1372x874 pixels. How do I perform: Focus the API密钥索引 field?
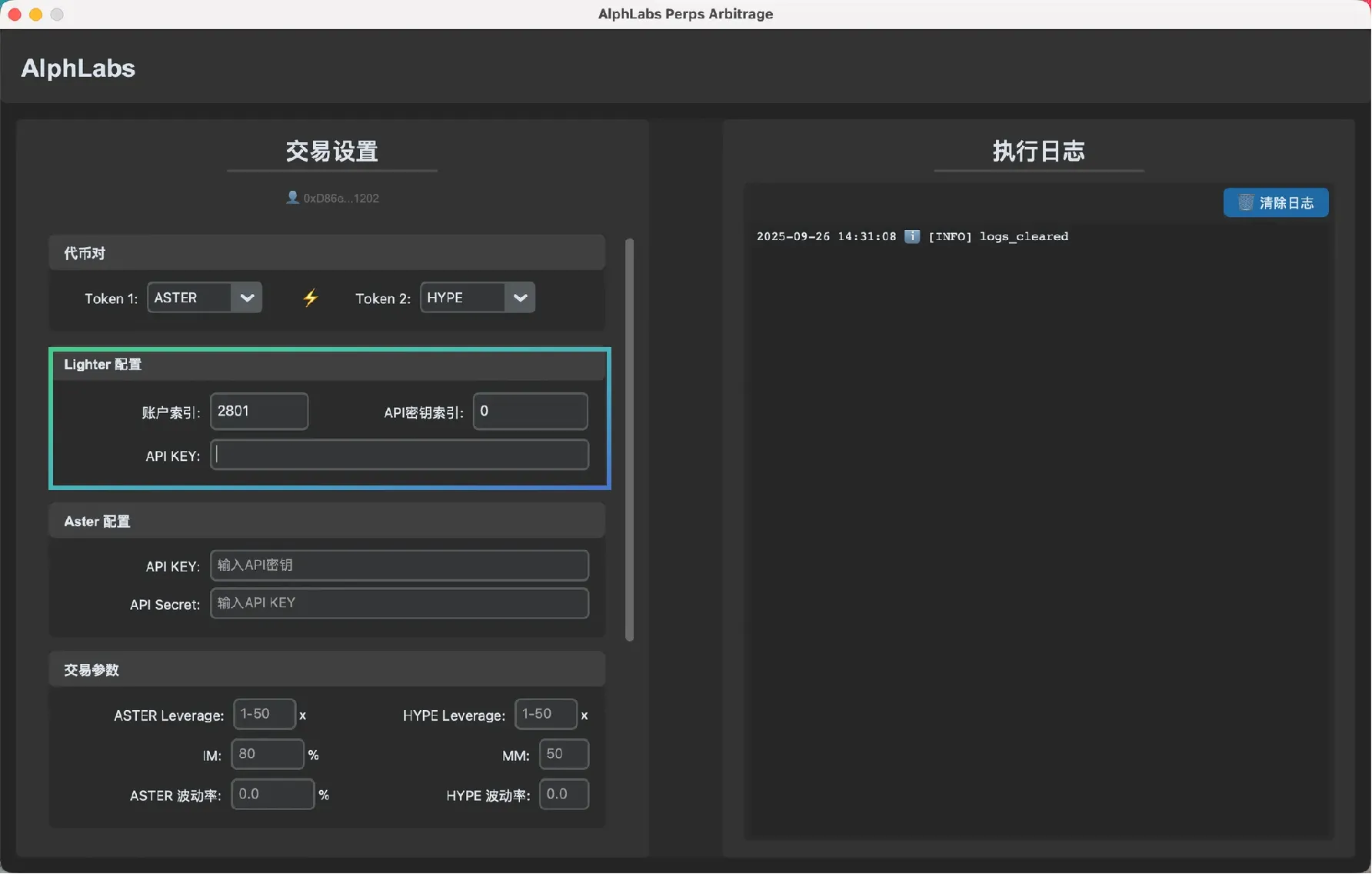[531, 411]
